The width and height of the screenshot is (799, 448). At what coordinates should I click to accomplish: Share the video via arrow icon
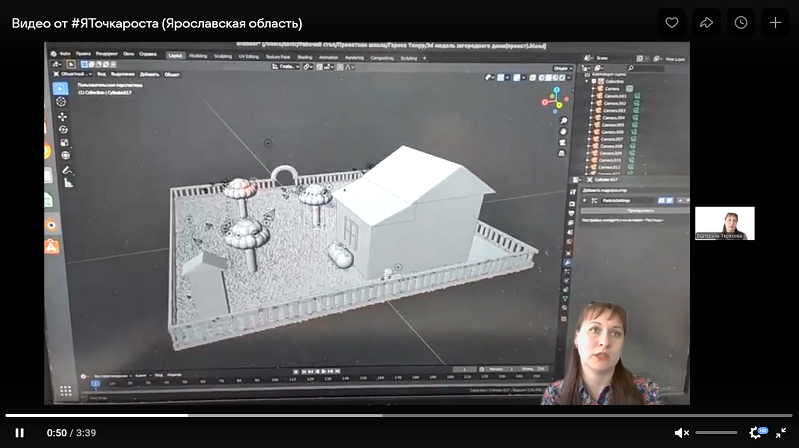(706, 22)
